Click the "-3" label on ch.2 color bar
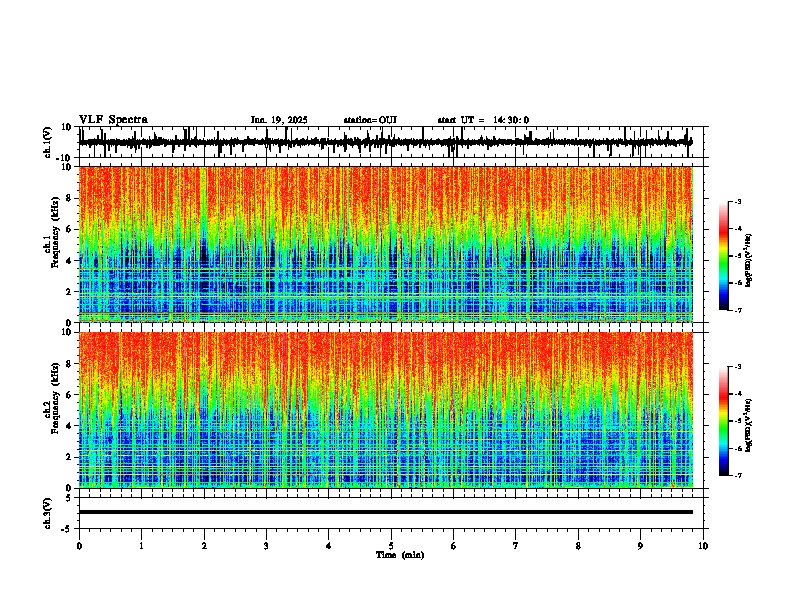 738,367
